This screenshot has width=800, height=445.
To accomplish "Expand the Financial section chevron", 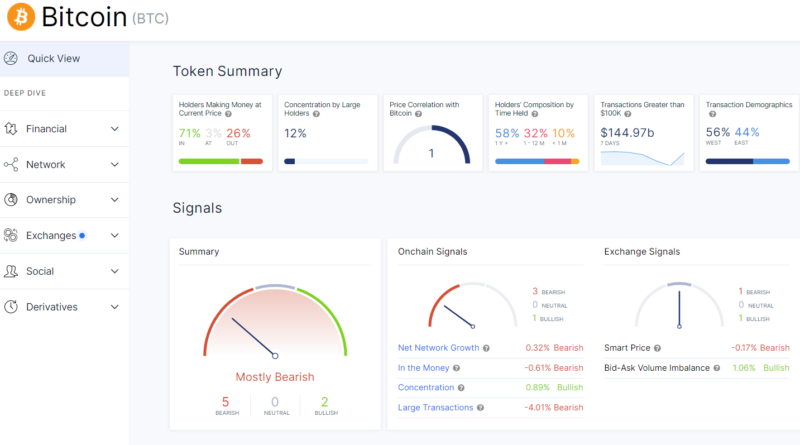I will tap(115, 129).
